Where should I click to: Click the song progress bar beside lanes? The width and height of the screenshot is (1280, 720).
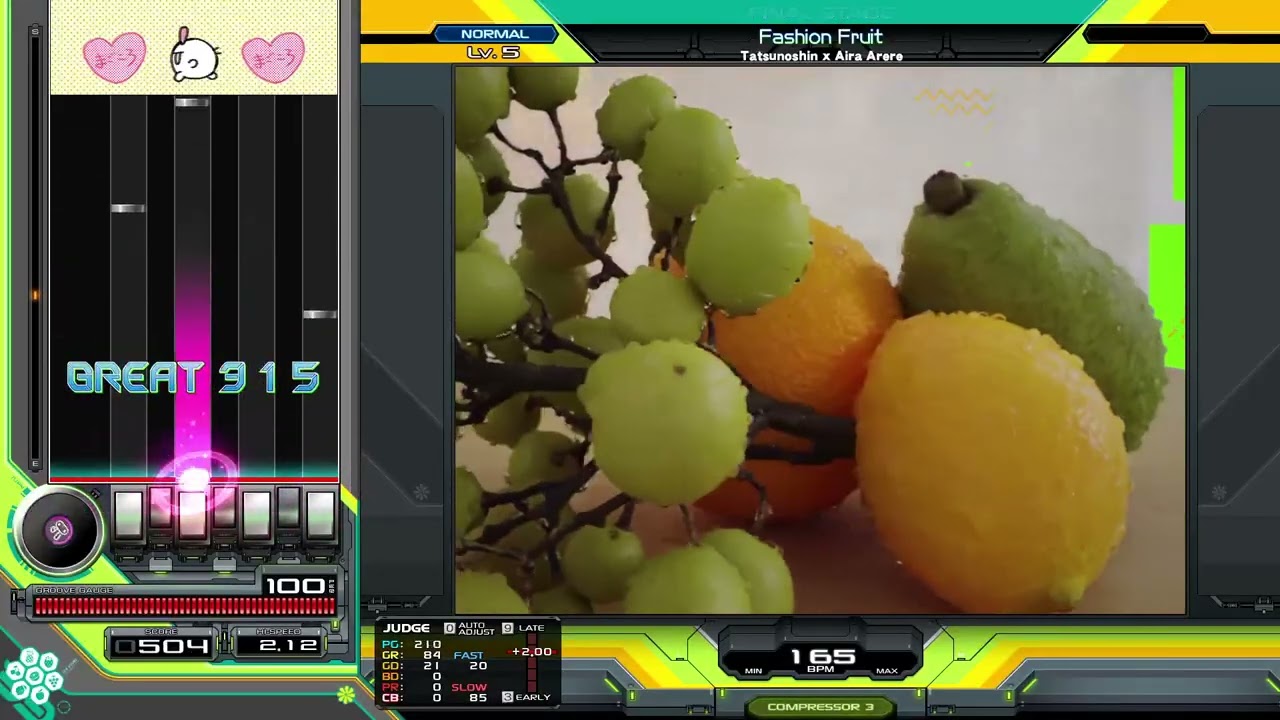click(x=36, y=247)
